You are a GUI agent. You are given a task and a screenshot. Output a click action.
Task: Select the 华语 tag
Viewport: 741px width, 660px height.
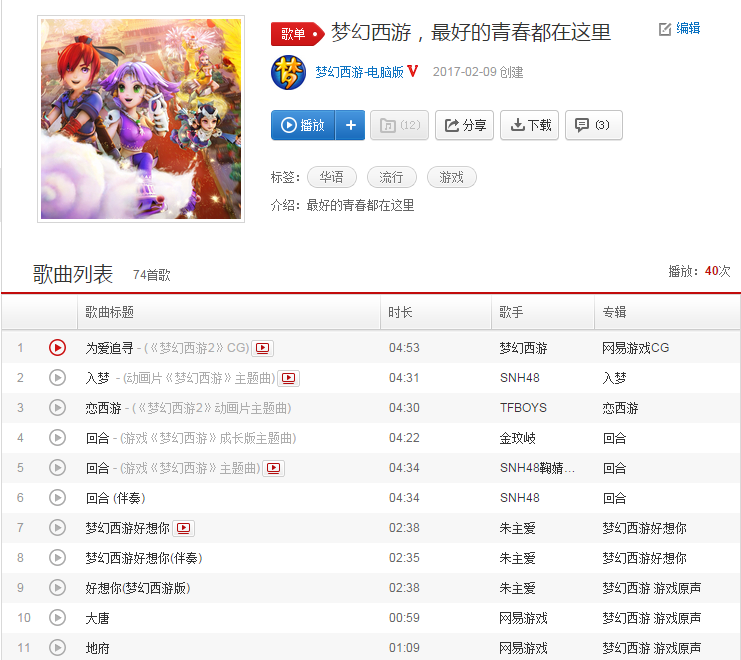[x=332, y=177]
